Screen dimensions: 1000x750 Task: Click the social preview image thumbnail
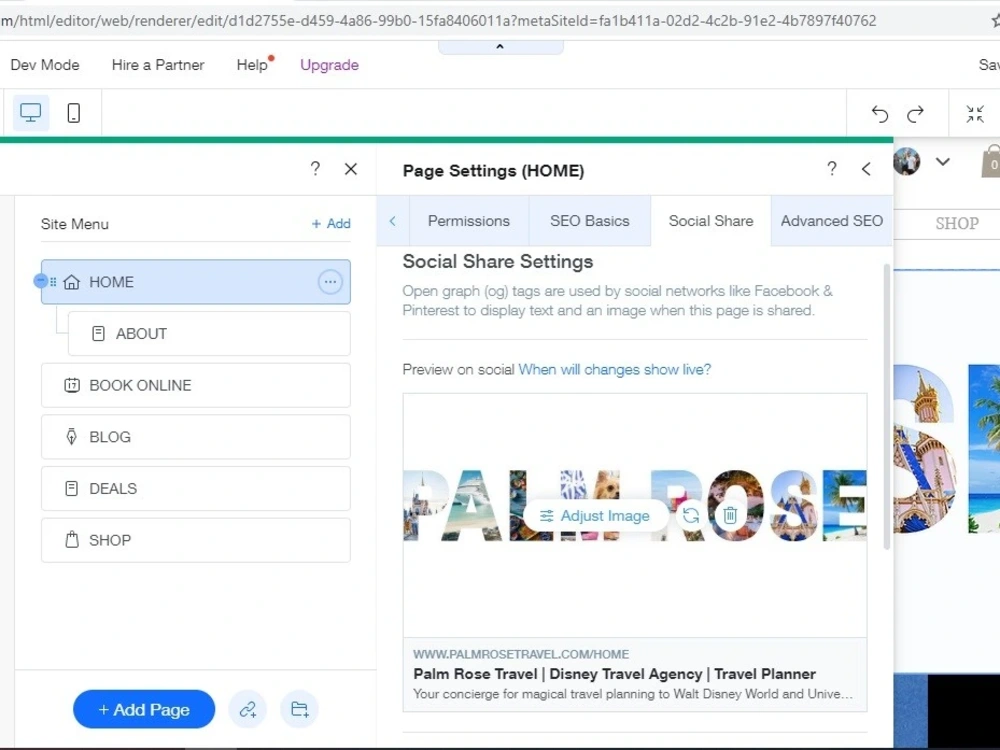tap(635, 515)
